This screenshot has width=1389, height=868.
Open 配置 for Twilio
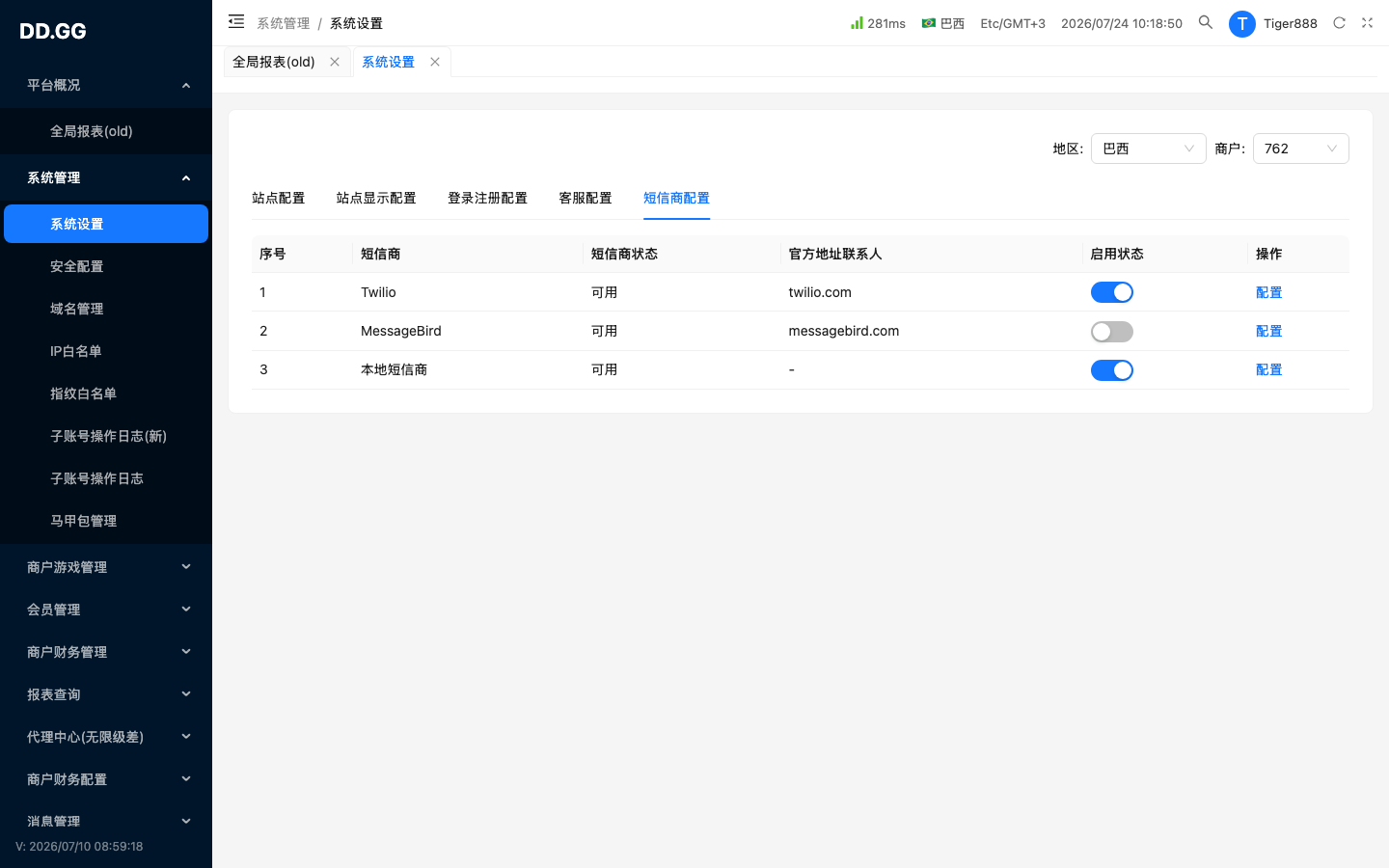1268,292
